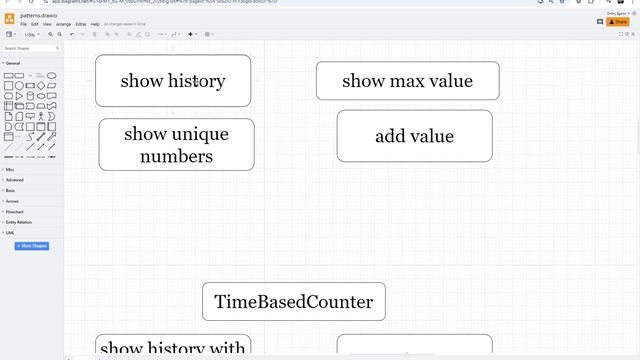This screenshot has height=360, width=640.
Task: Open the File menu
Action: (x=23, y=24)
